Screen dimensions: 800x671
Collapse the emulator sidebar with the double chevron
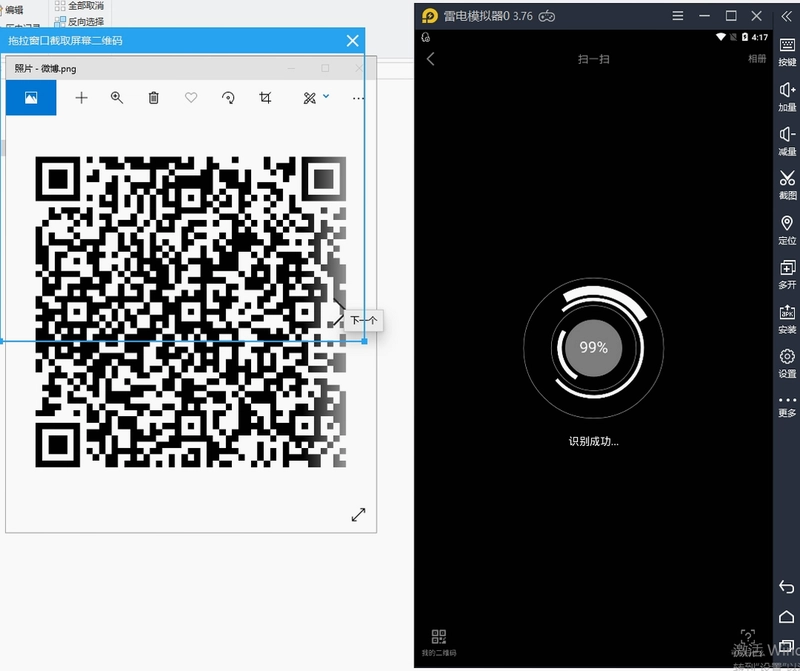click(787, 16)
